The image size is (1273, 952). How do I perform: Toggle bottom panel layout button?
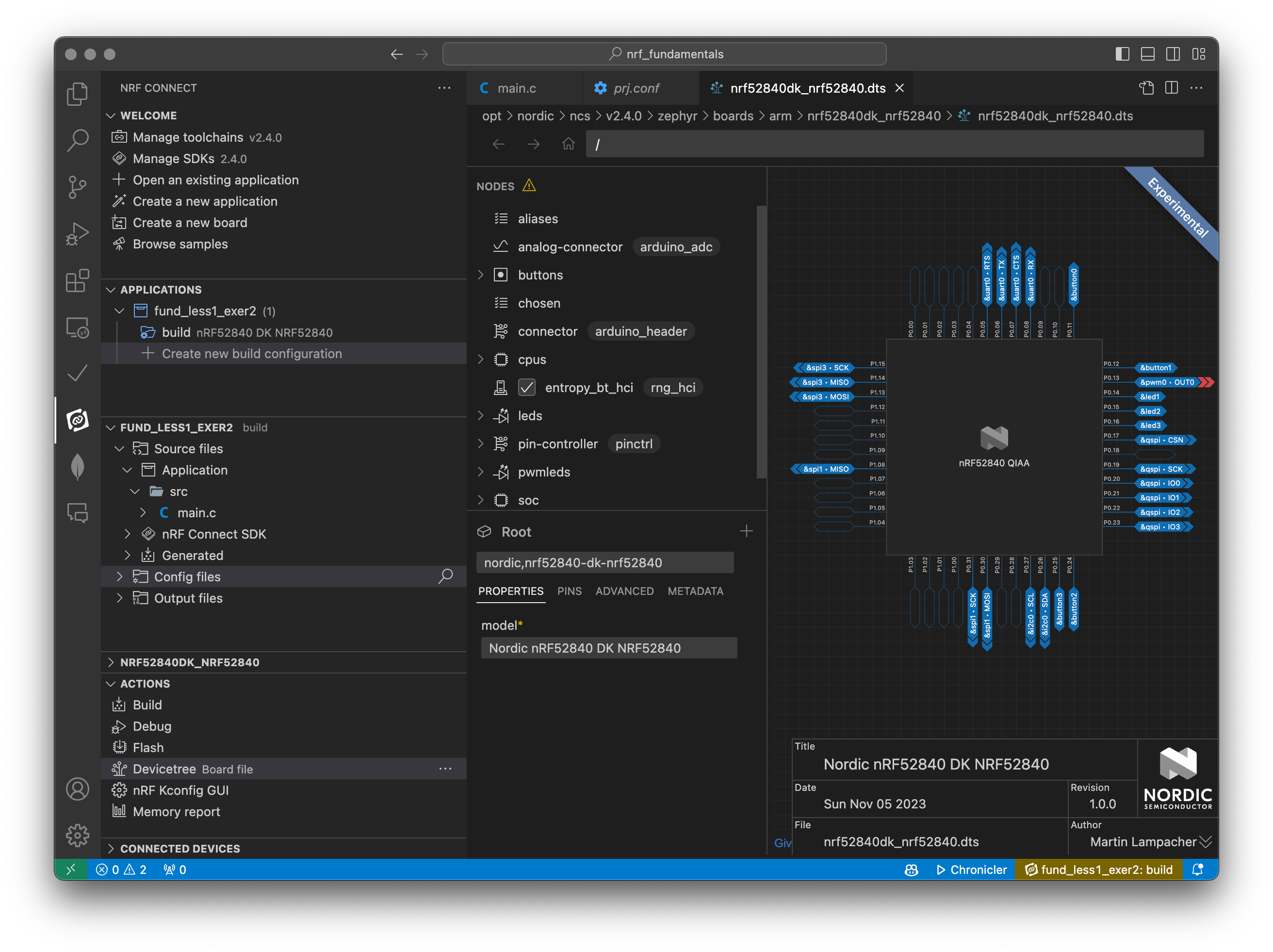(1147, 54)
